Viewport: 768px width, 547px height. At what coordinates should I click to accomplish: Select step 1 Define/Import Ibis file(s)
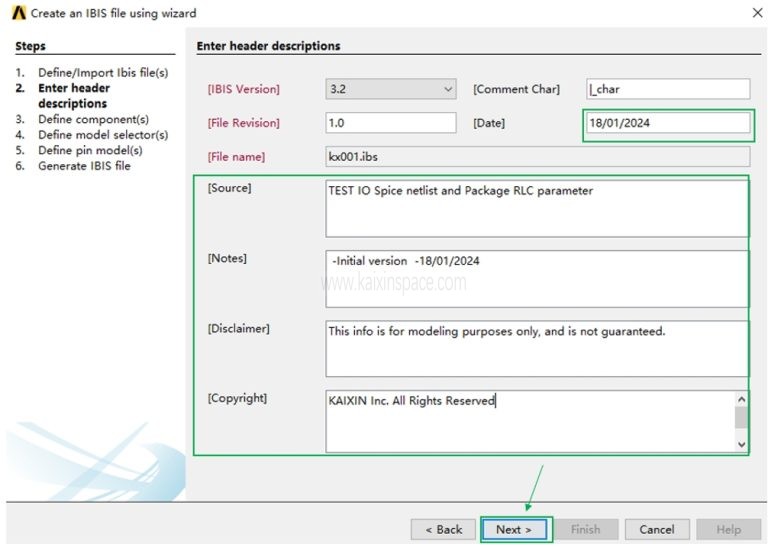[x=92, y=72]
